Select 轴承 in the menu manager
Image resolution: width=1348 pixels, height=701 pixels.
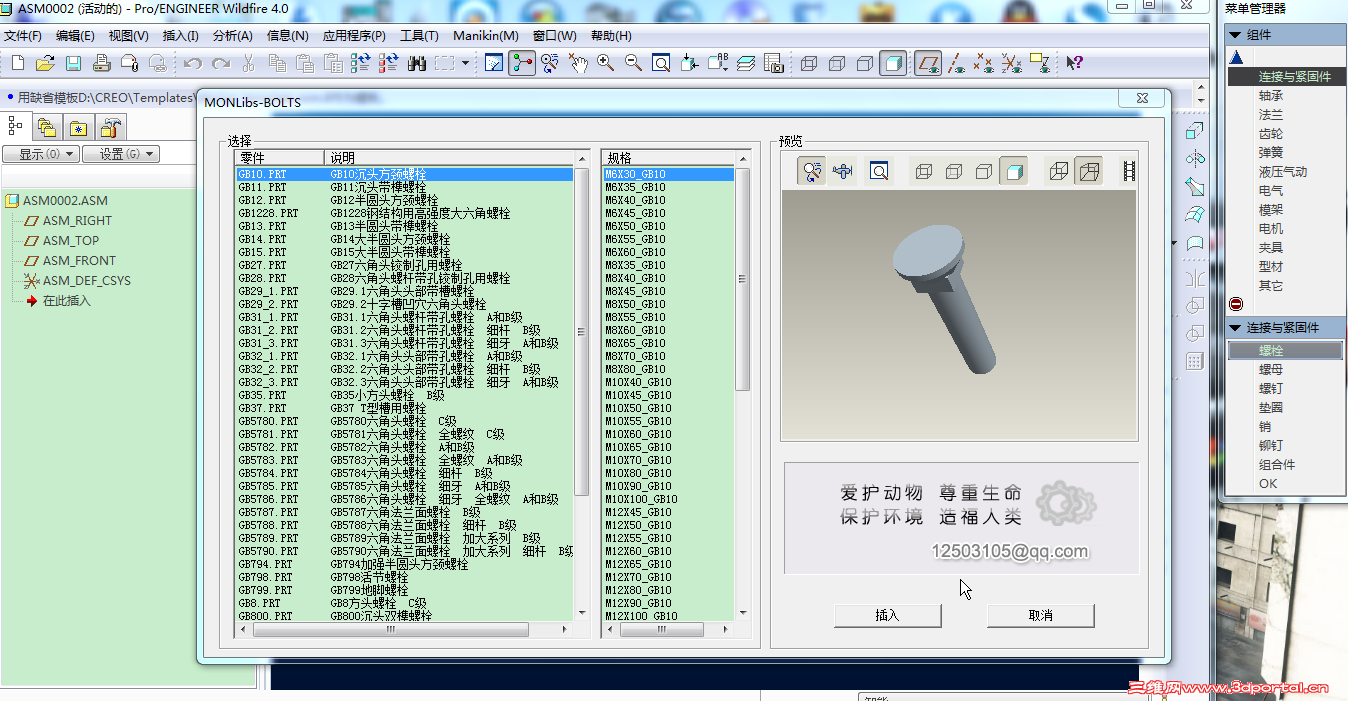pyautogui.click(x=1270, y=95)
